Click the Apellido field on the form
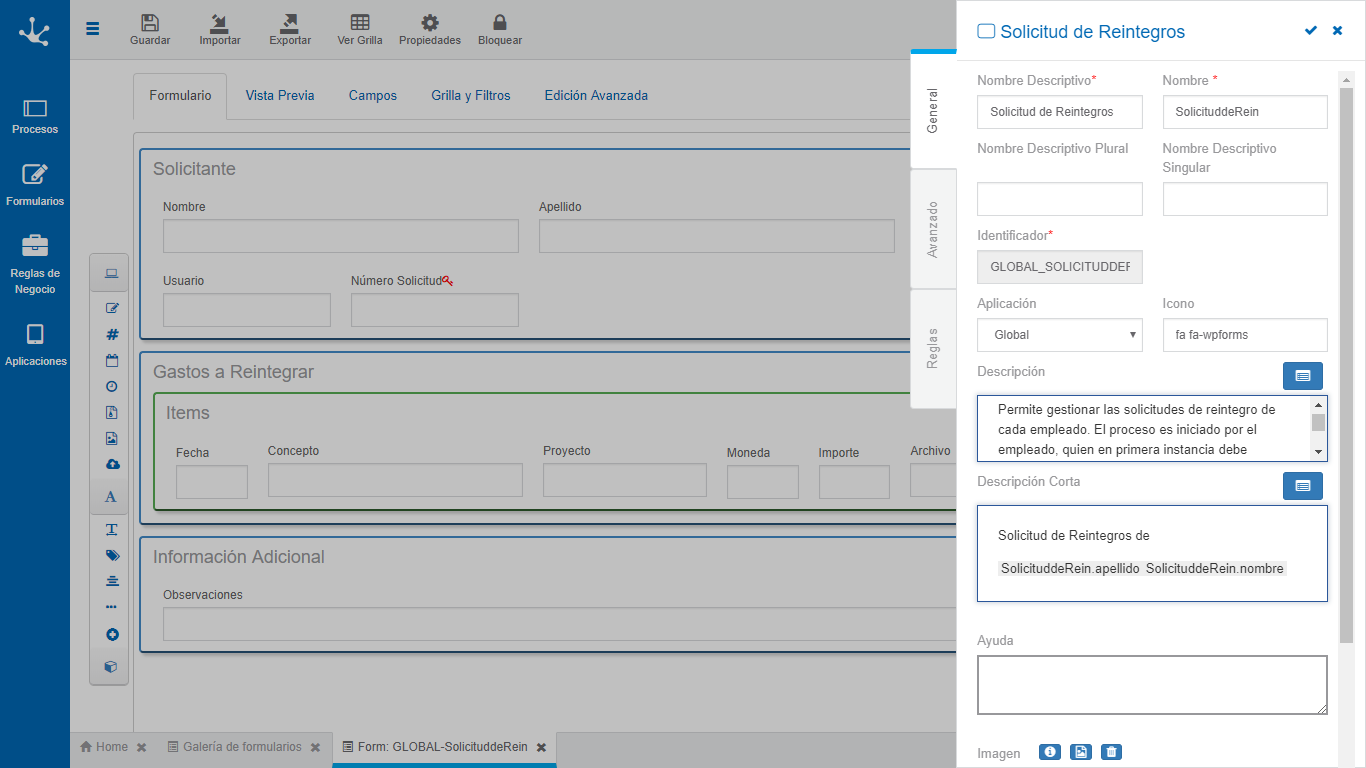 (717, 236)
